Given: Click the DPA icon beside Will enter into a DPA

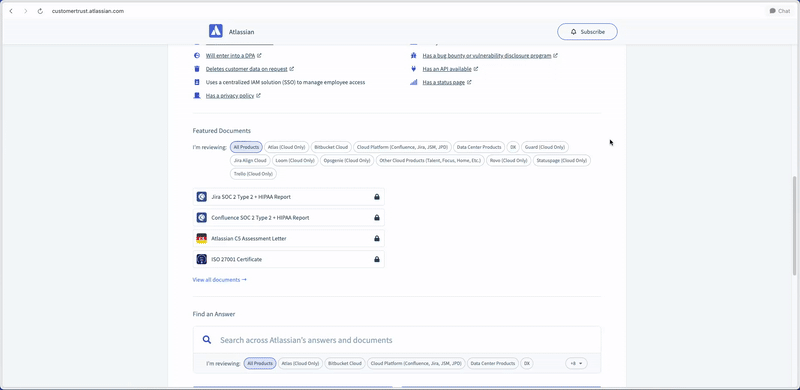Looking at the screenshot, I should [197, 56].
